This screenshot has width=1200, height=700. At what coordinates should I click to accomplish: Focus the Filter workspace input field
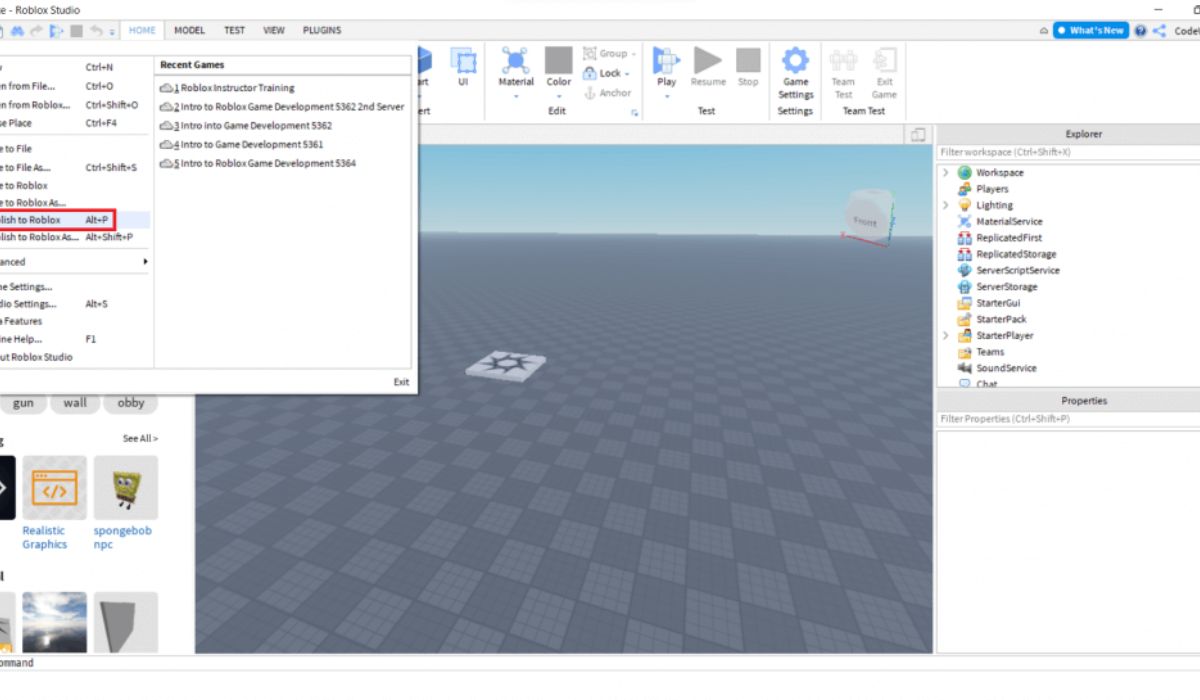(x=1067, y=152)
